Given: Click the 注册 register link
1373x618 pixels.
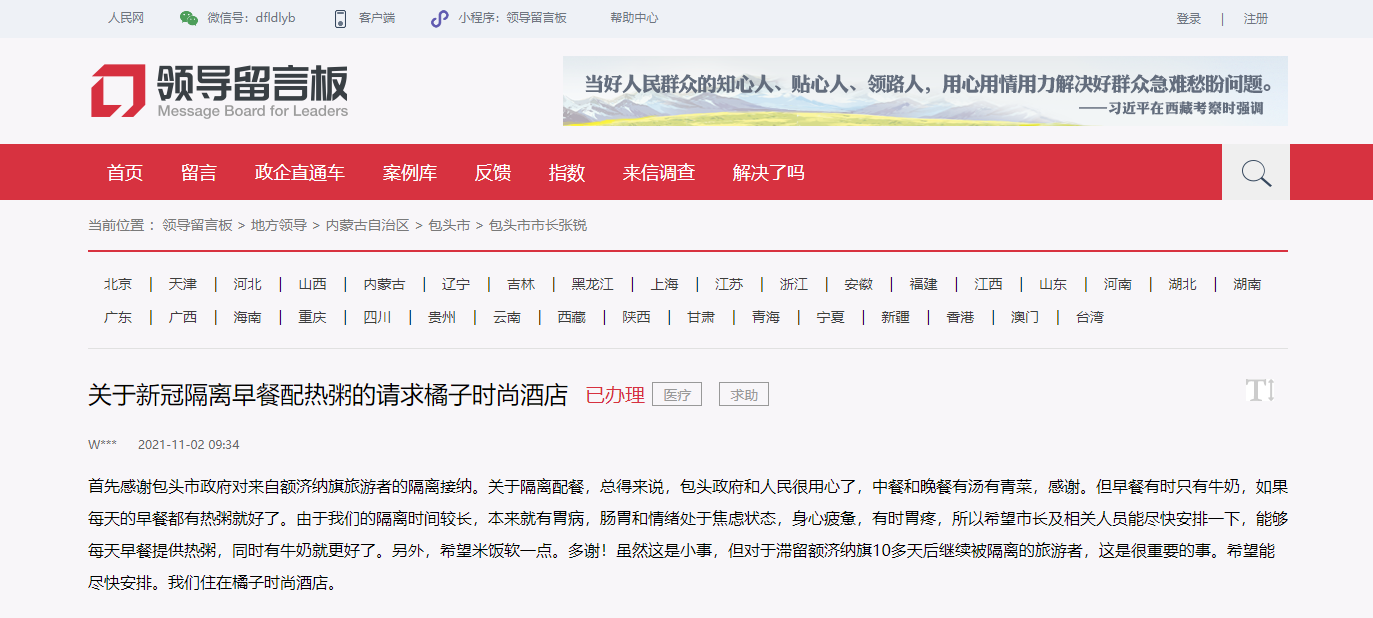Looking at the screenshot, I should click(1255, 18).
